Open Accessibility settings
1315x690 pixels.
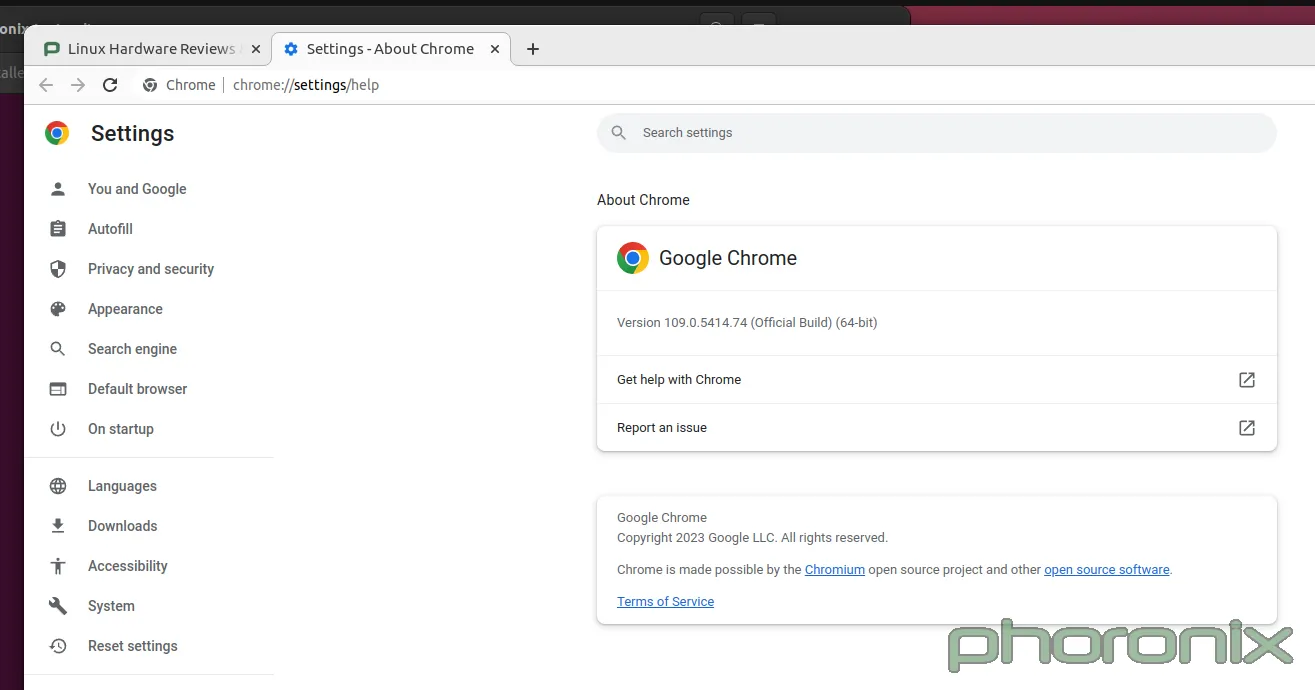127,566
